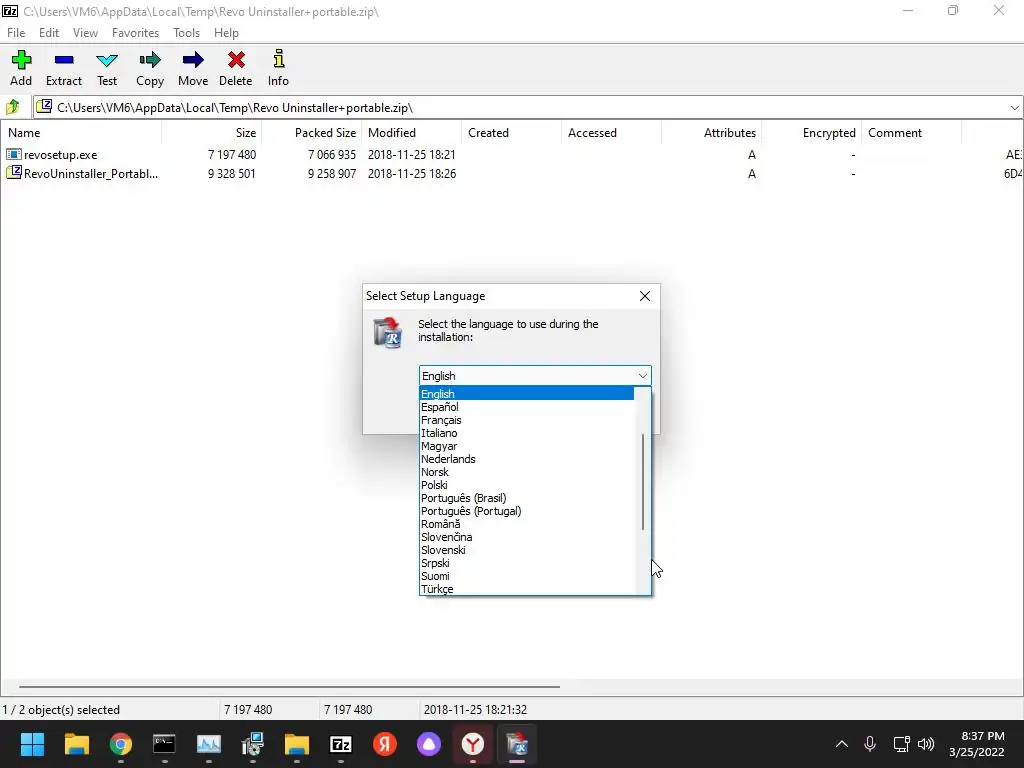
Task: Click the Info toolbar icon
Action: [x=278, y=59]
